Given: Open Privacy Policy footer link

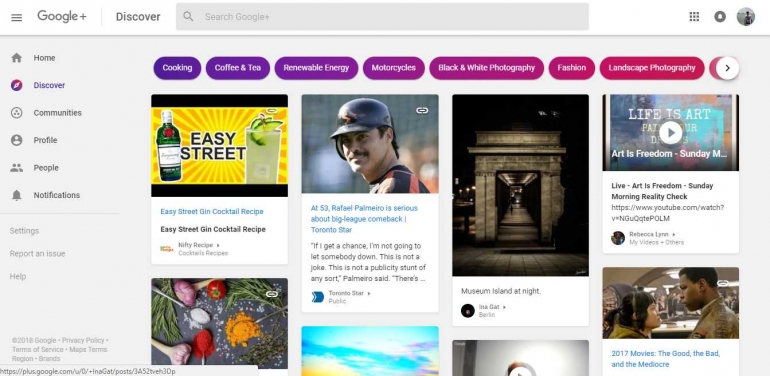Looking at the screenshot, I should pos(83,340).
